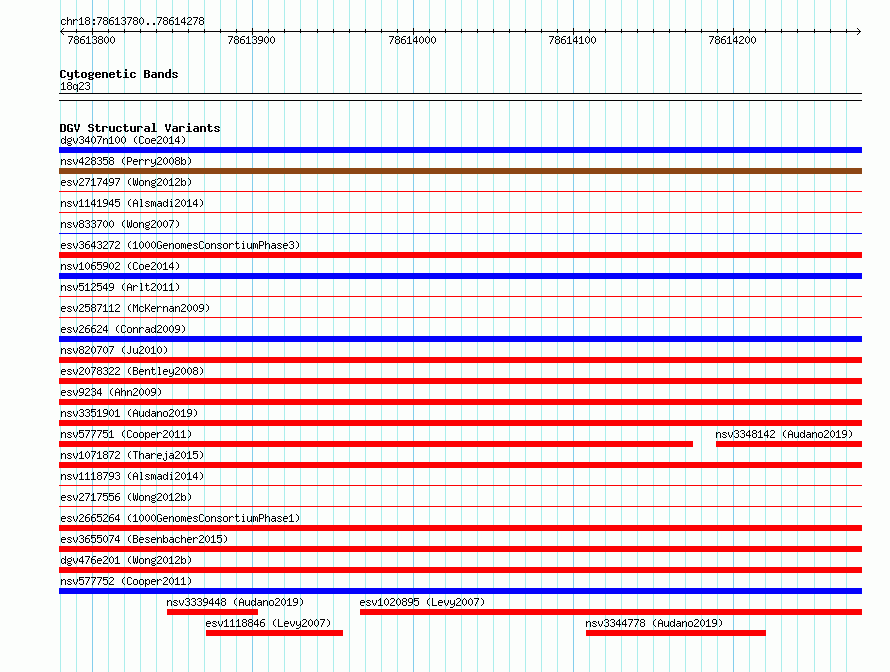Click esv3655074 (Besenbacher2015) label

[144, 539]
